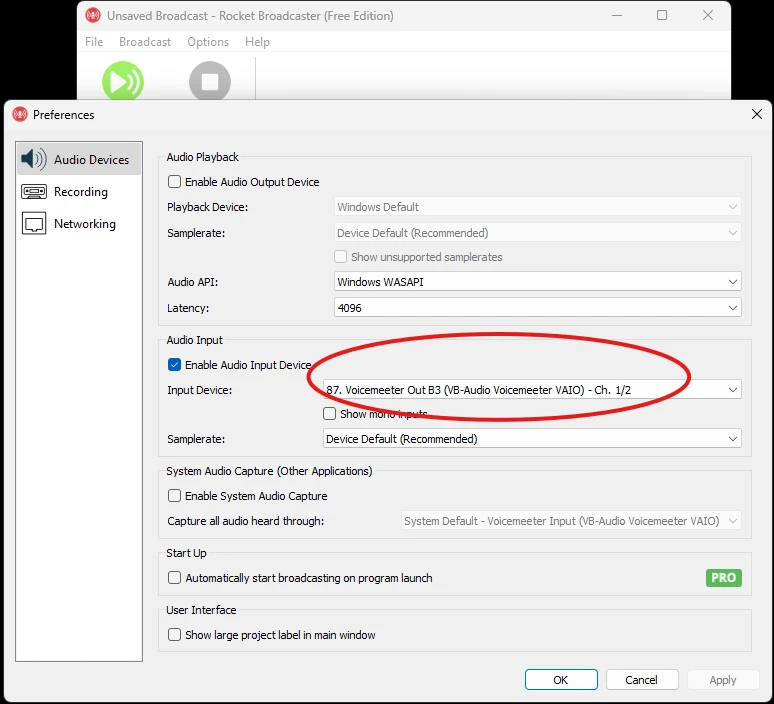The image size is (774, 704).
Task: Click the Audio API: label
Action: (x=193, y=281)
